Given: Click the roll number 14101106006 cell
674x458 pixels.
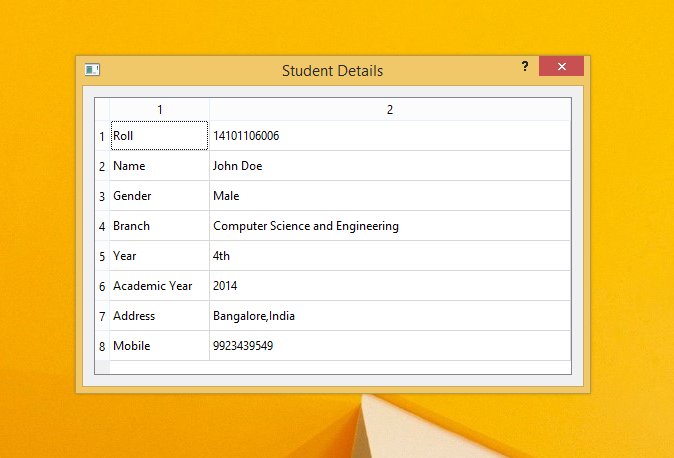Looking at the screenshot, I should pos(390,136).
